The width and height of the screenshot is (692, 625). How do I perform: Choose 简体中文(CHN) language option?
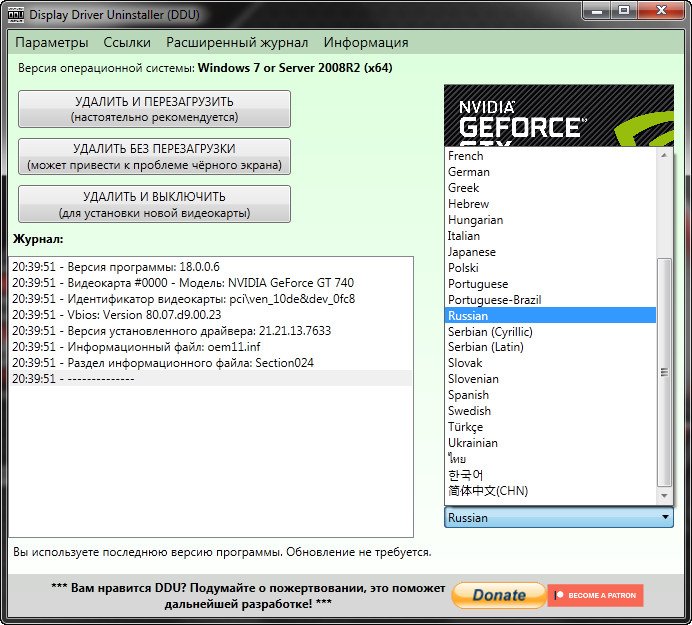point(488,491)
